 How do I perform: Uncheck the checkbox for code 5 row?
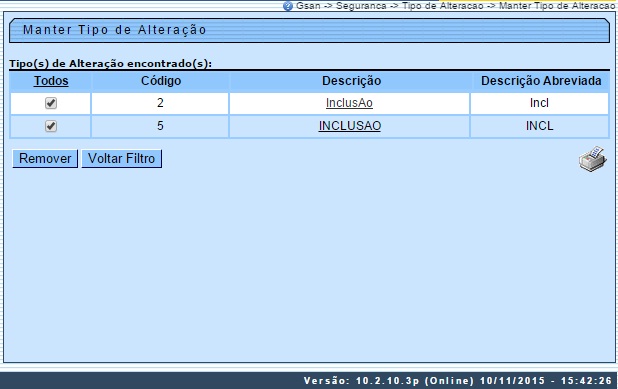(x=51, y=126)
